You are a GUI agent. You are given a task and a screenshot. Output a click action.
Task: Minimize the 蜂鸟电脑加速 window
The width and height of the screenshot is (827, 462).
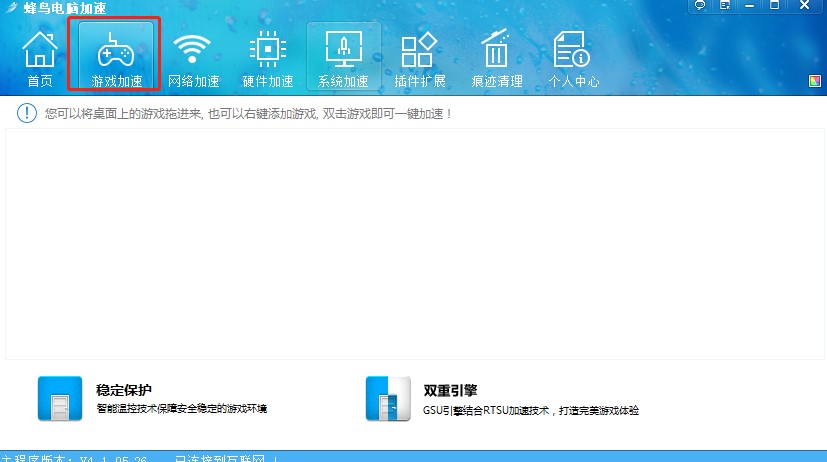point(749,5)
